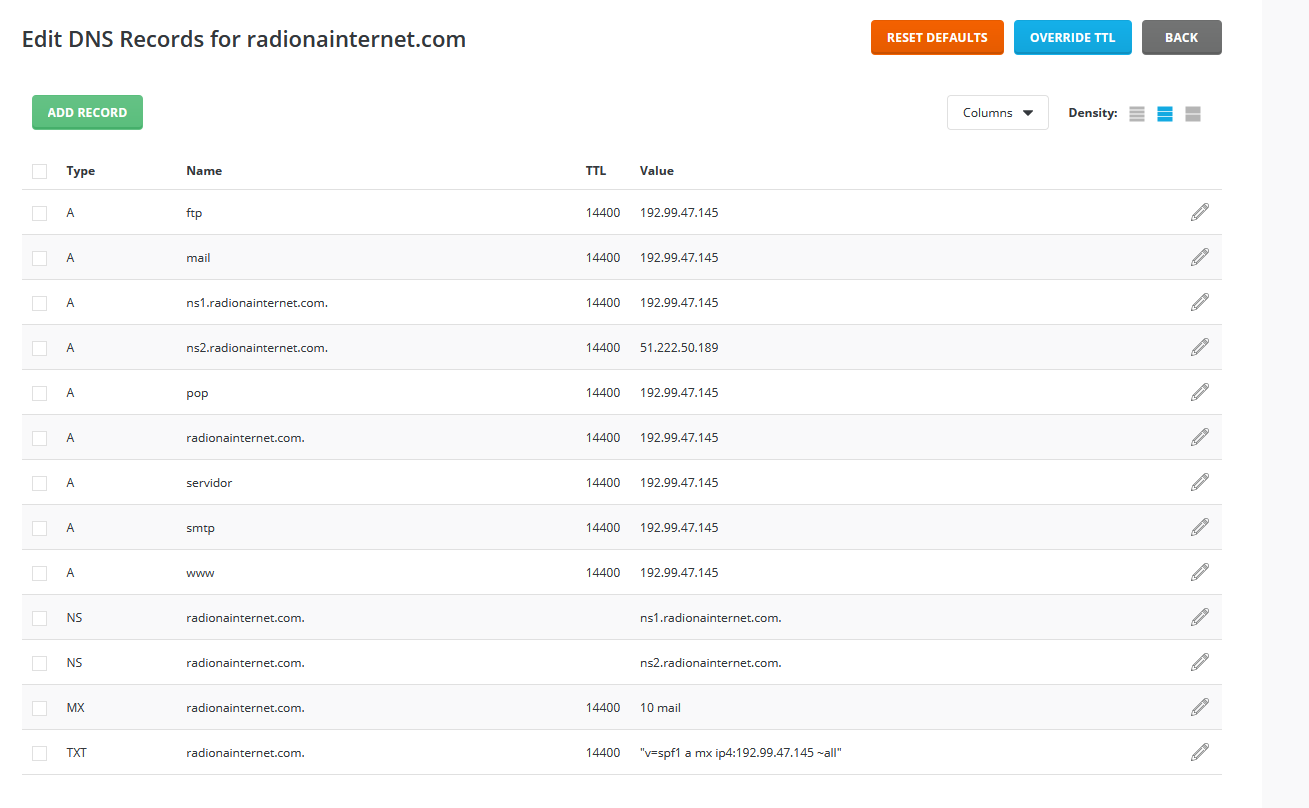Click the Reset Defaults button
This screenshot has height=808, width=1309.
(937, 38)
